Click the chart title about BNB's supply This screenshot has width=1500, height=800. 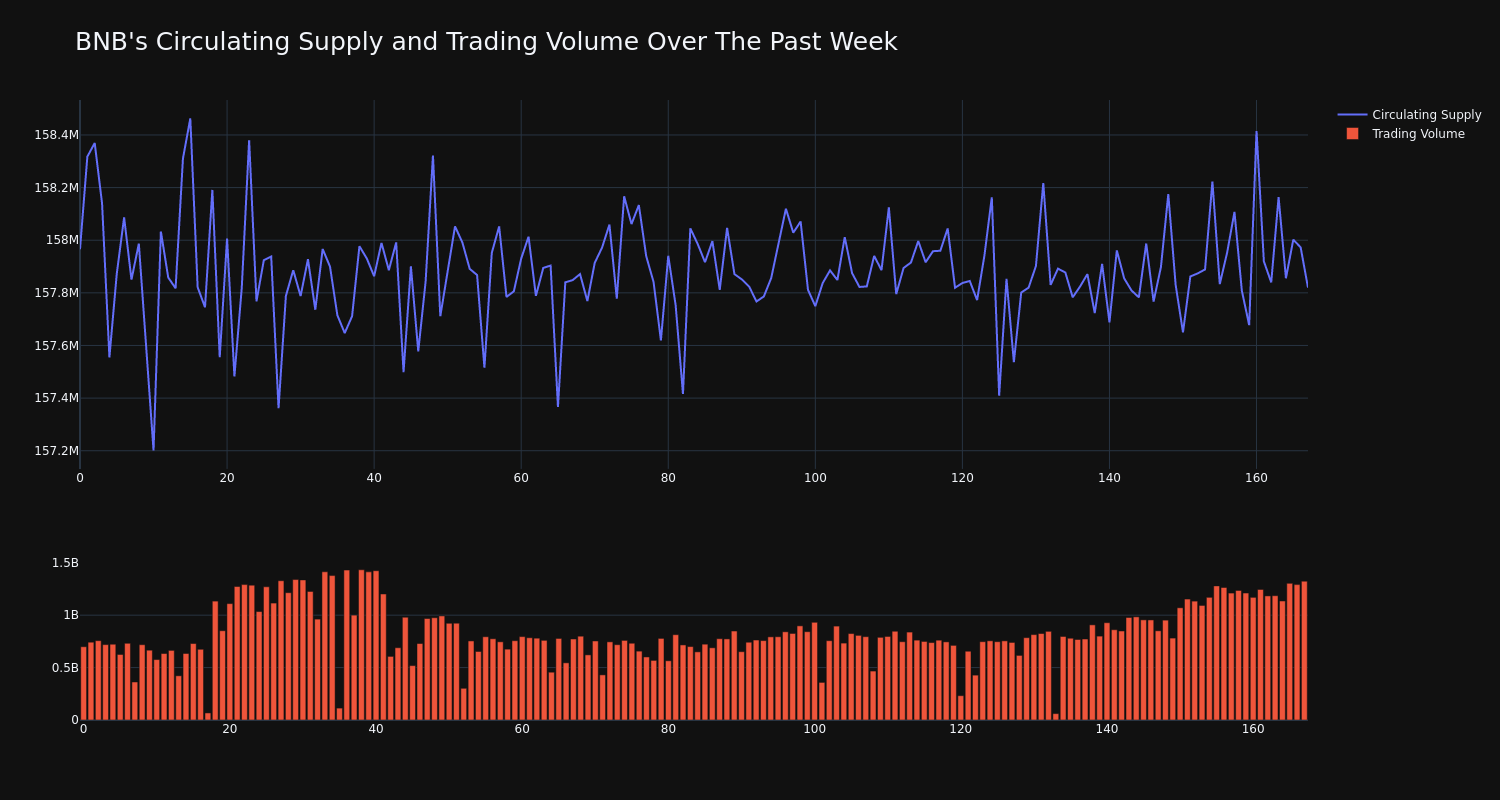click(486, 42)
